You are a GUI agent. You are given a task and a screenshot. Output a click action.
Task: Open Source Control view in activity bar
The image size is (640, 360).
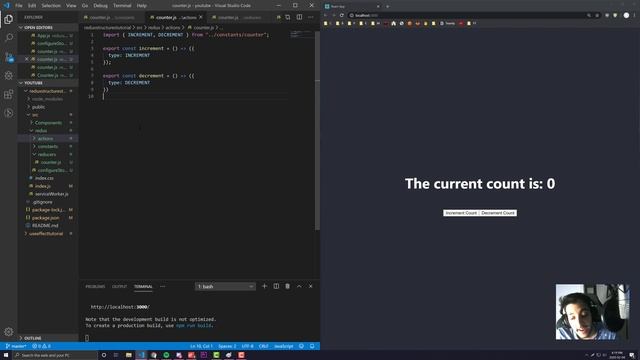pos(9,57)
